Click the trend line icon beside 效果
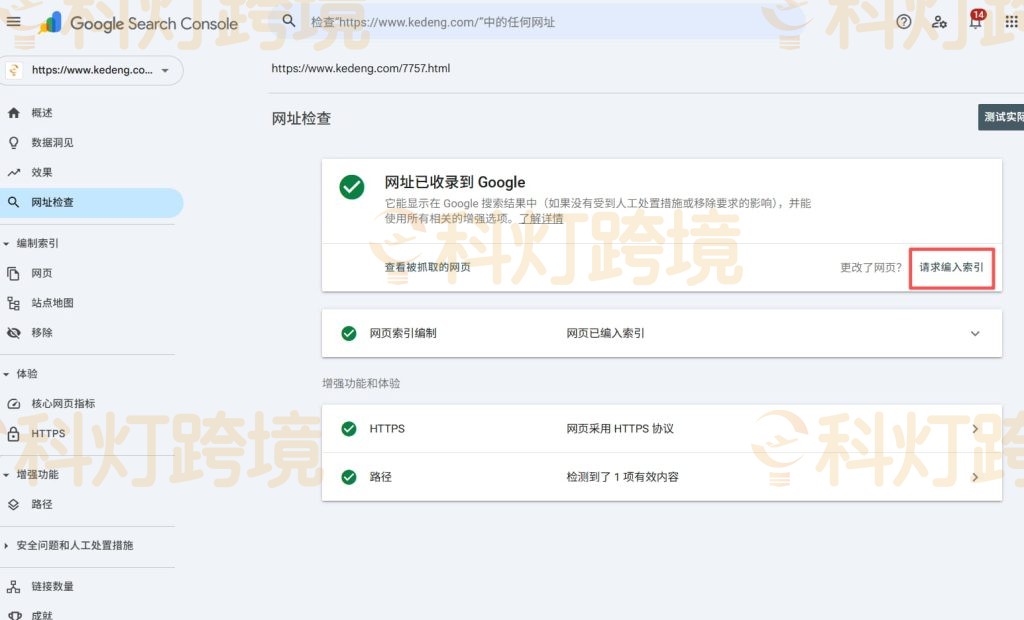Screen dimensions: 1024x620 point(14,172)
